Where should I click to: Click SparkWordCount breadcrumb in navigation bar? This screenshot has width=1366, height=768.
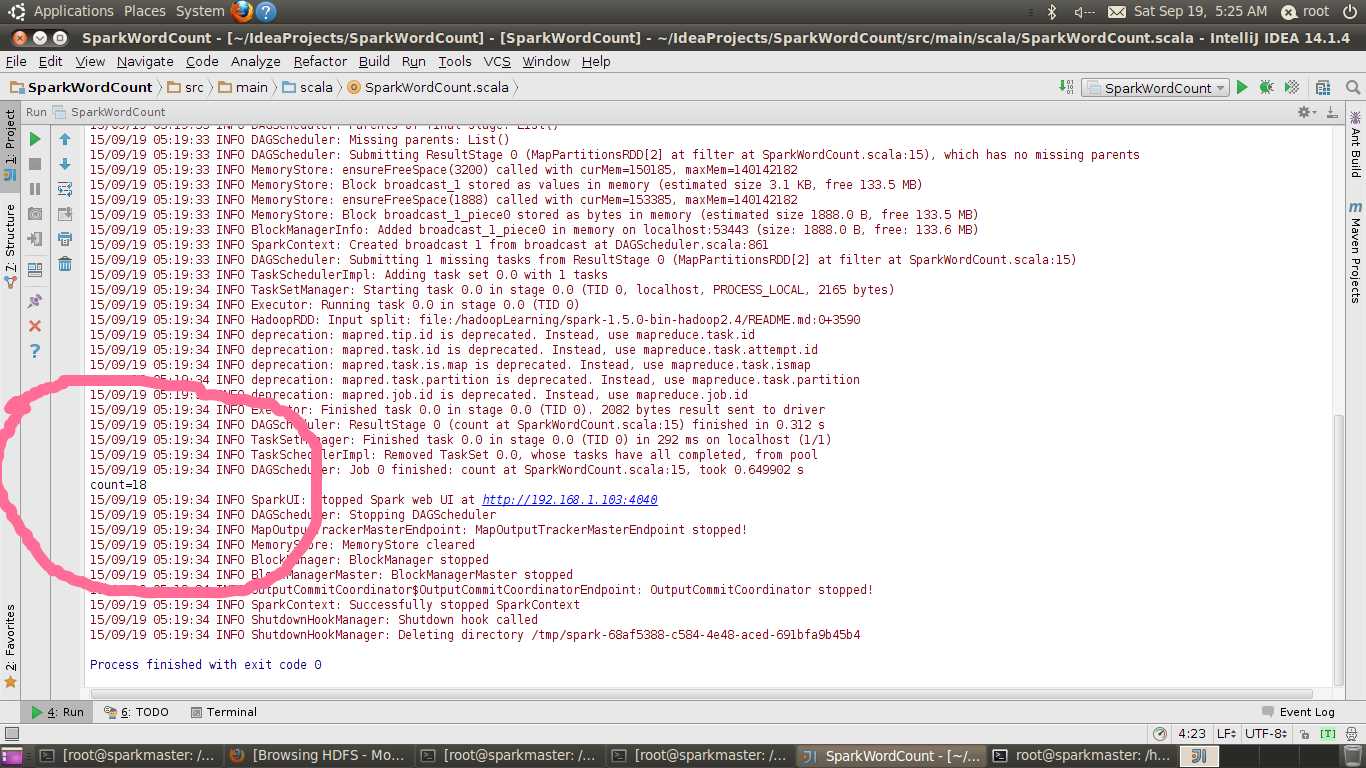tap(81, 87)
